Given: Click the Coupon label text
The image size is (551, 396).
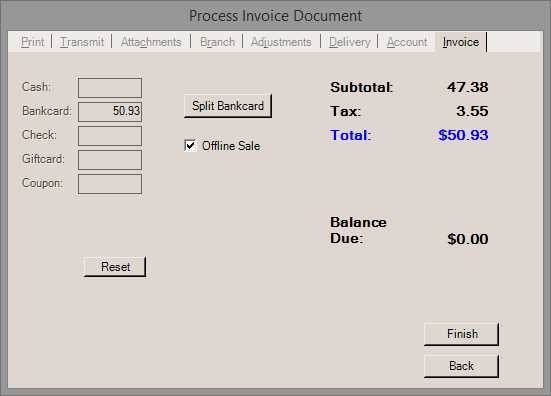Looking at the screenshot, I should pos(43,183).
